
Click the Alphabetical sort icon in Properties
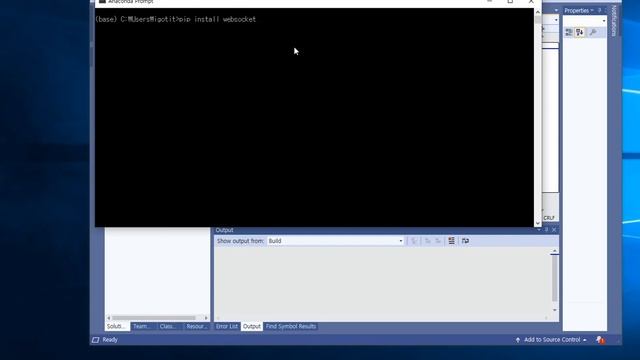(580, 32)
